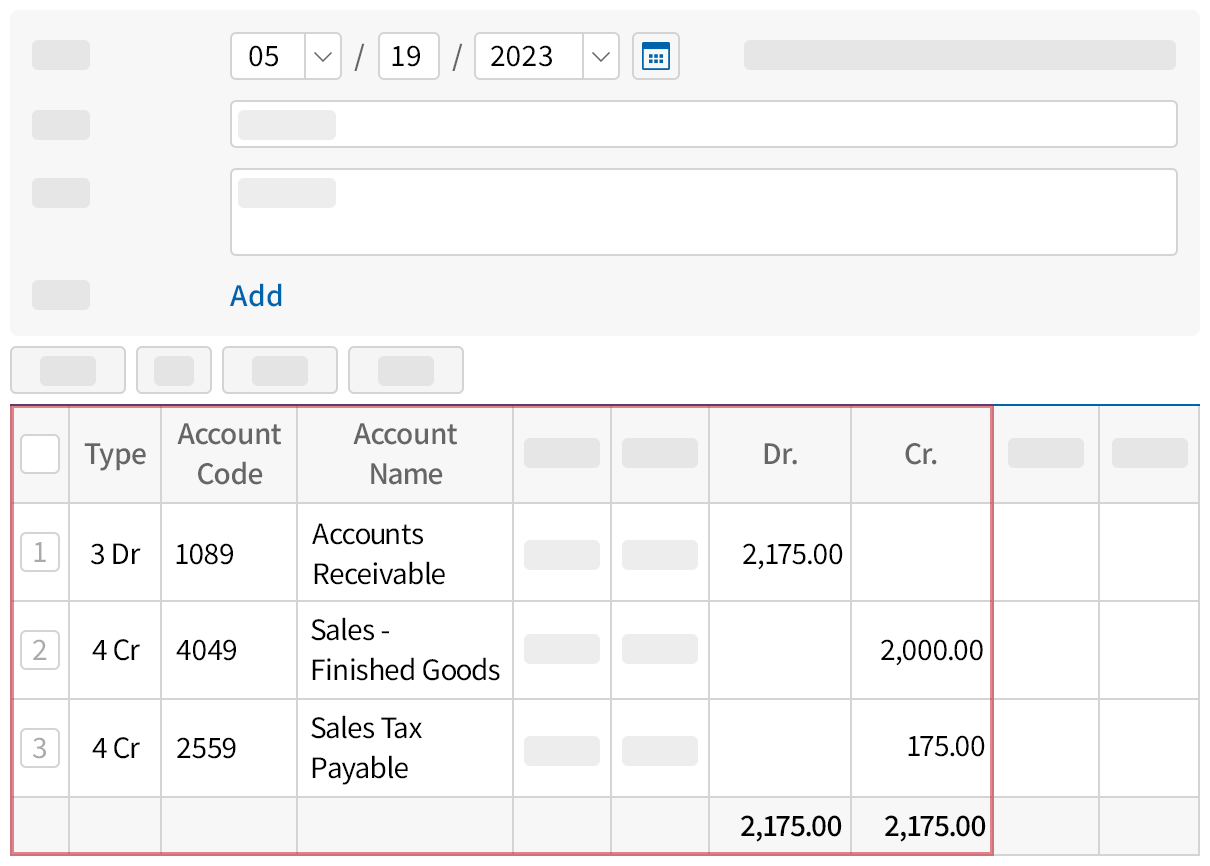Click the 2,000.00 credit amount for Sales

pyautogui.click(x=931, y=651)
